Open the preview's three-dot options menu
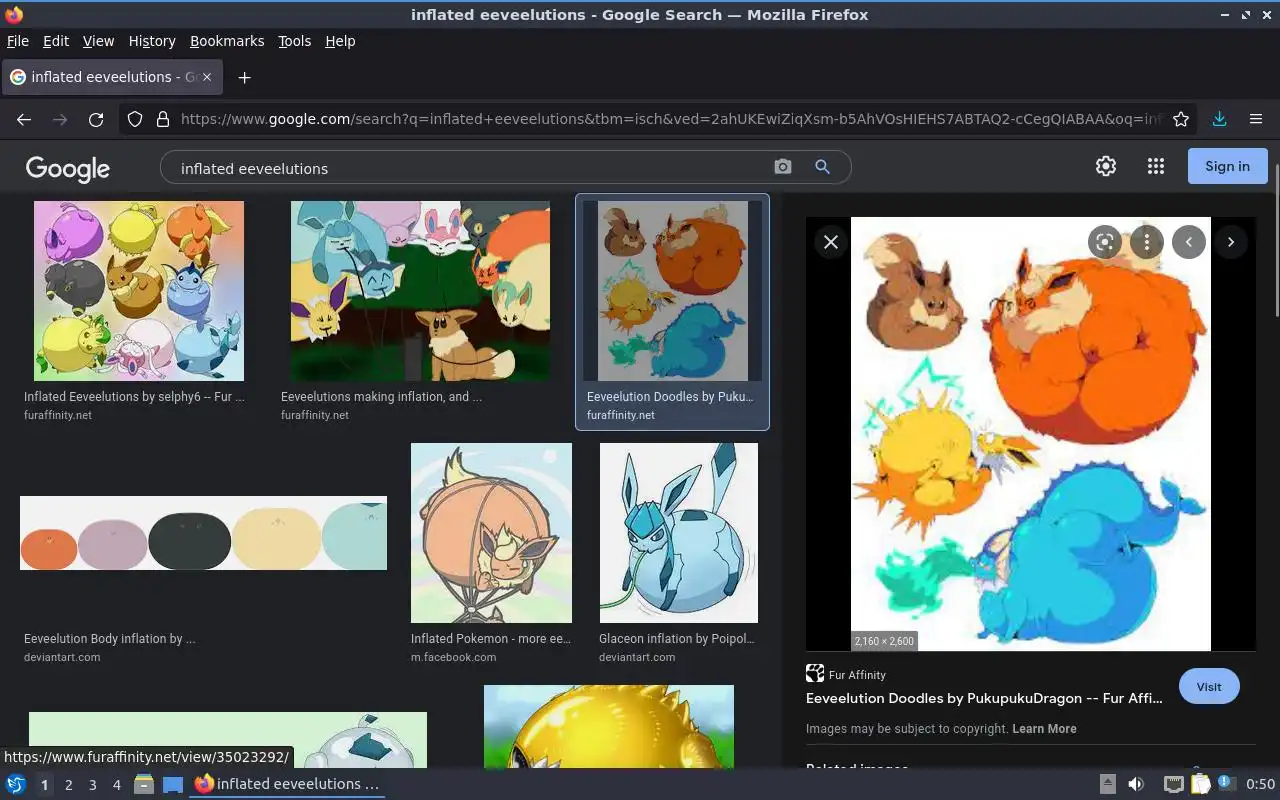1280x800 pixels. [x=1147, y=242]
